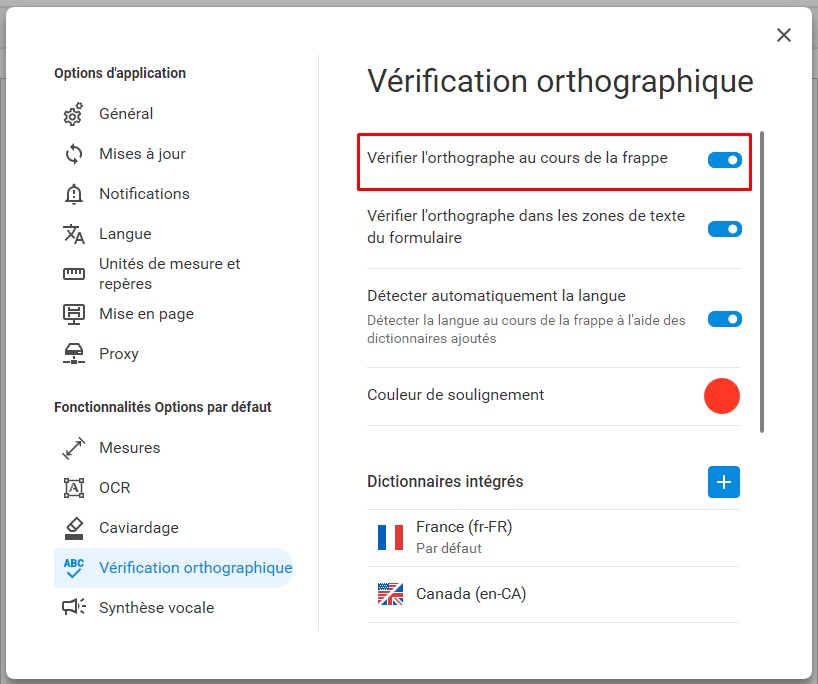The height and width of the screenshot is (684, 818).
Task: Open the Notifications bell icon
Action: click(x=74, y=194)
